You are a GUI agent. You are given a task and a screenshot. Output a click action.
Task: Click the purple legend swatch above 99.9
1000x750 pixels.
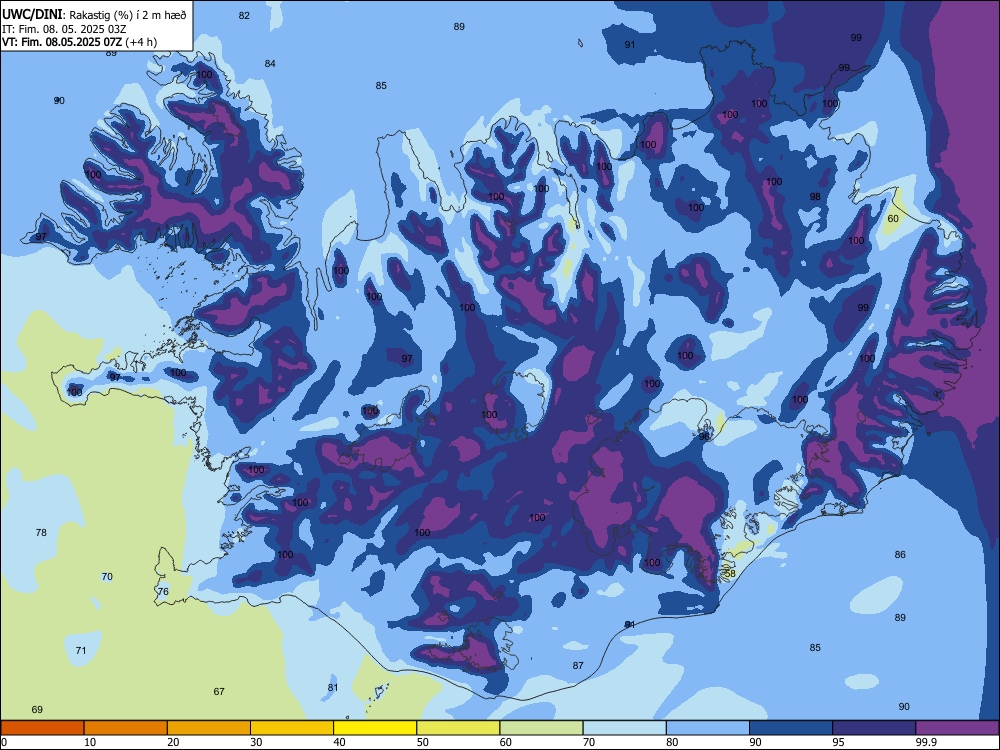pyautogui.click(x=957, y=728)
